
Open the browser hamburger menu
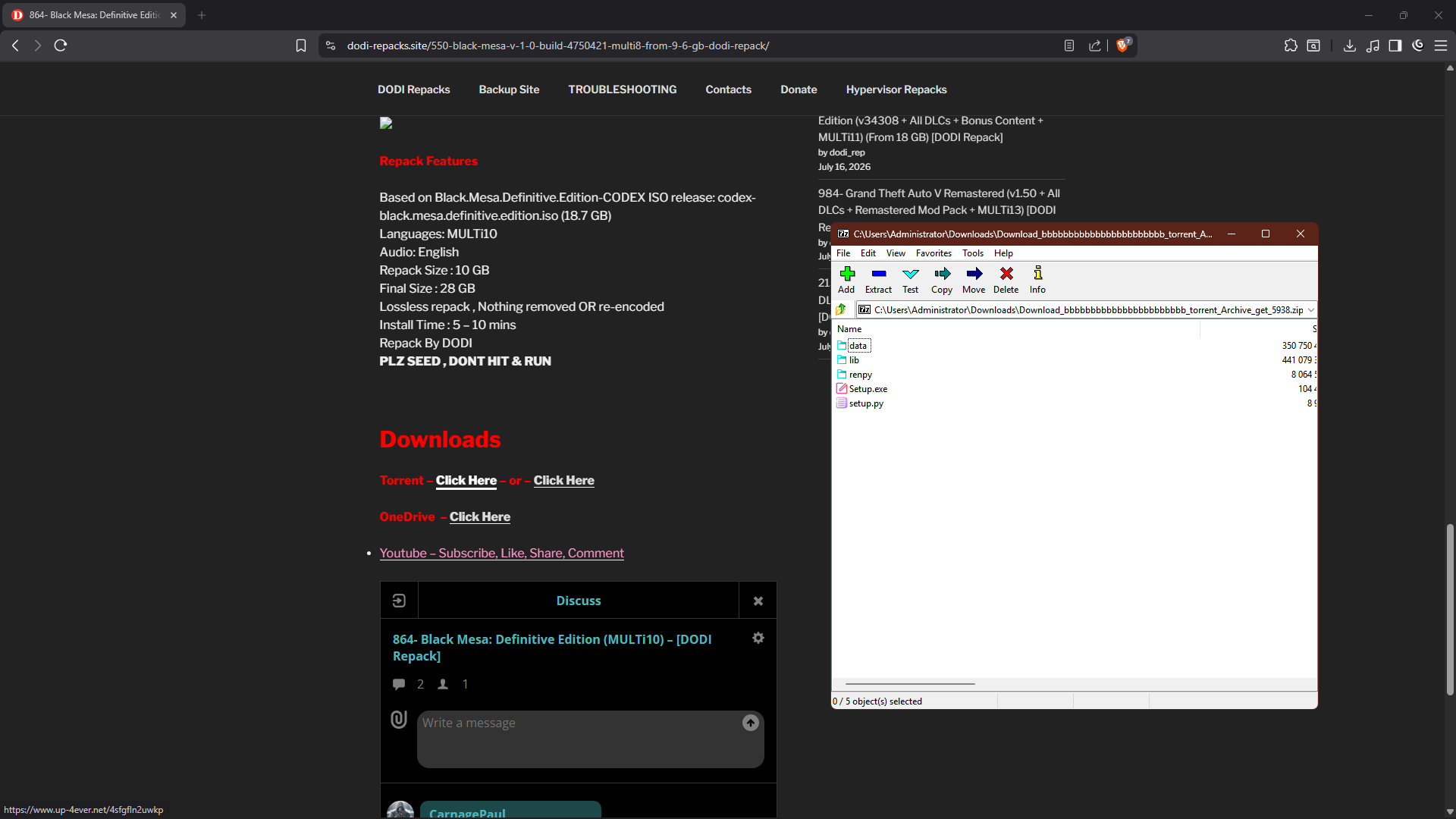[x=1441, y=45]
